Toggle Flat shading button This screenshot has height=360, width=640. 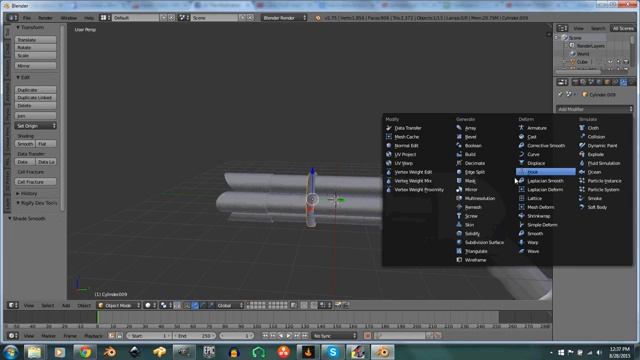[46, 144]
